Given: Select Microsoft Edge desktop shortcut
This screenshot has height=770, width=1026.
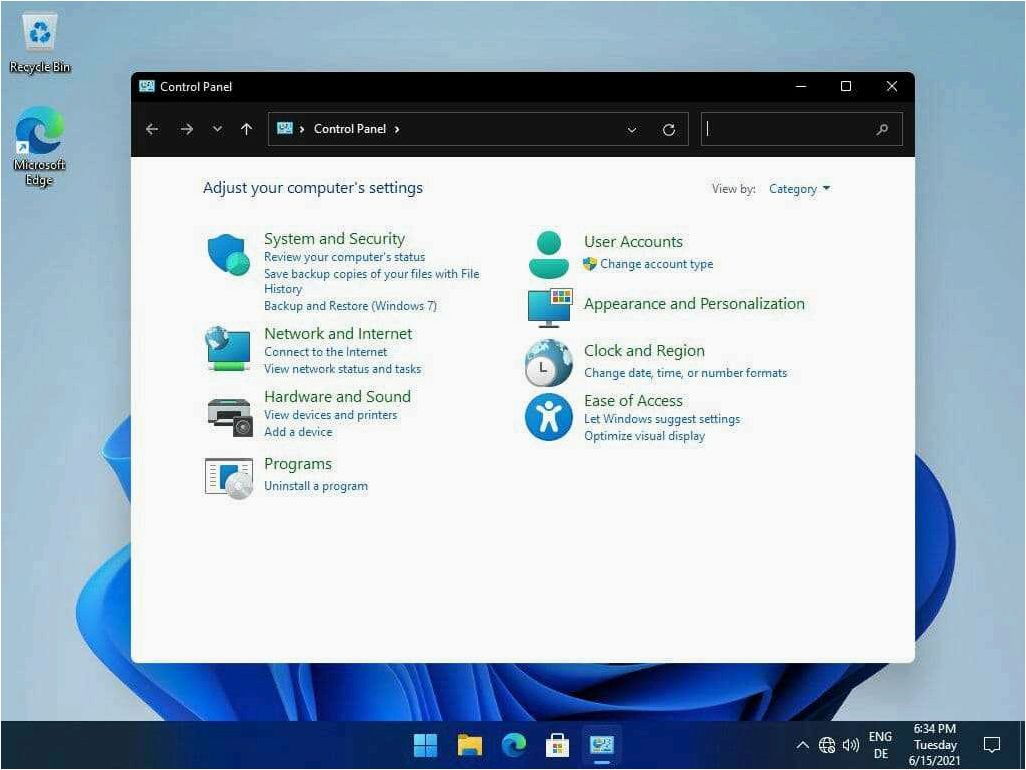Looking at the screenshot, I should [x=39, y=147].
